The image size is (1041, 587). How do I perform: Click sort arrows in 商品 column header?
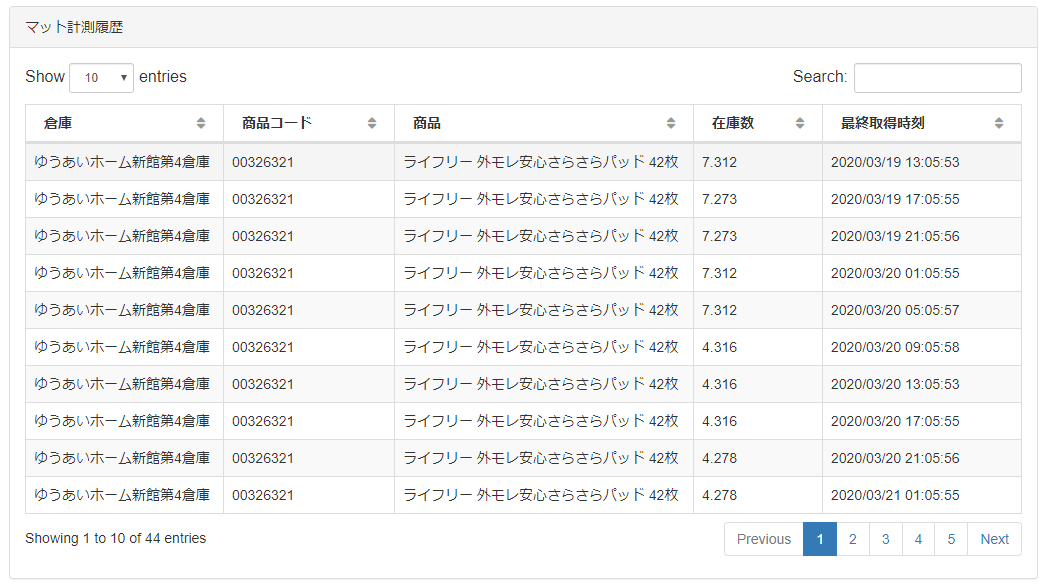click(671, 123)
